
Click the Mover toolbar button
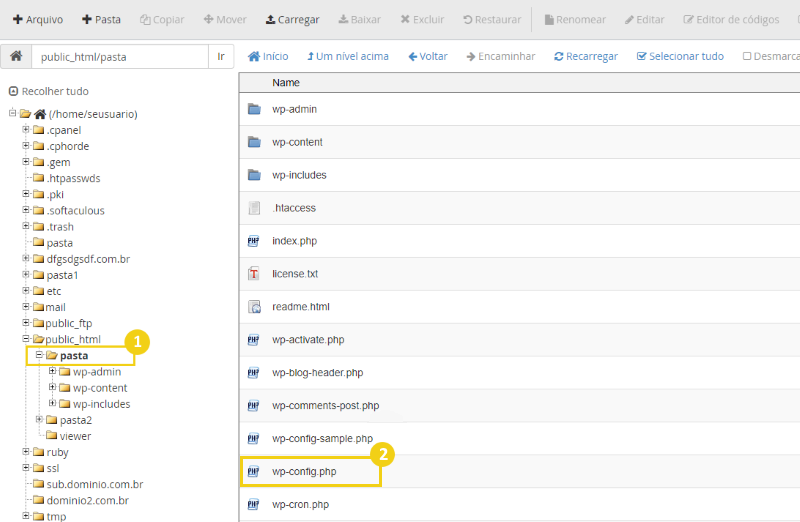click(224, 19)
